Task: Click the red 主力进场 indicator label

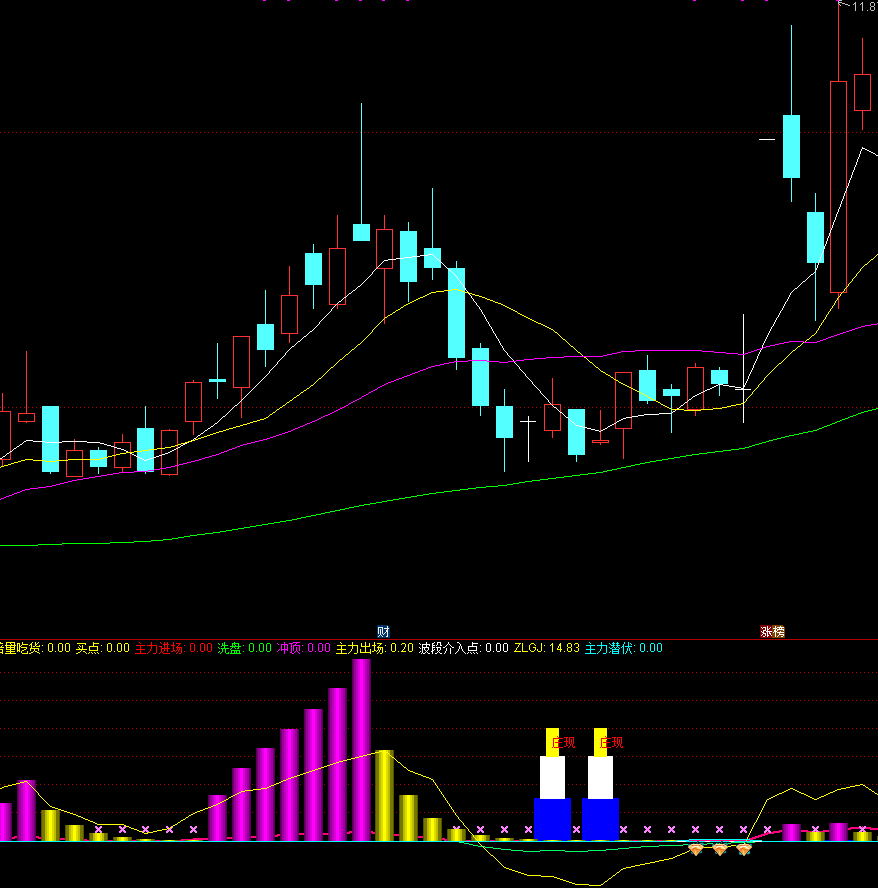Action: [159, 648]
